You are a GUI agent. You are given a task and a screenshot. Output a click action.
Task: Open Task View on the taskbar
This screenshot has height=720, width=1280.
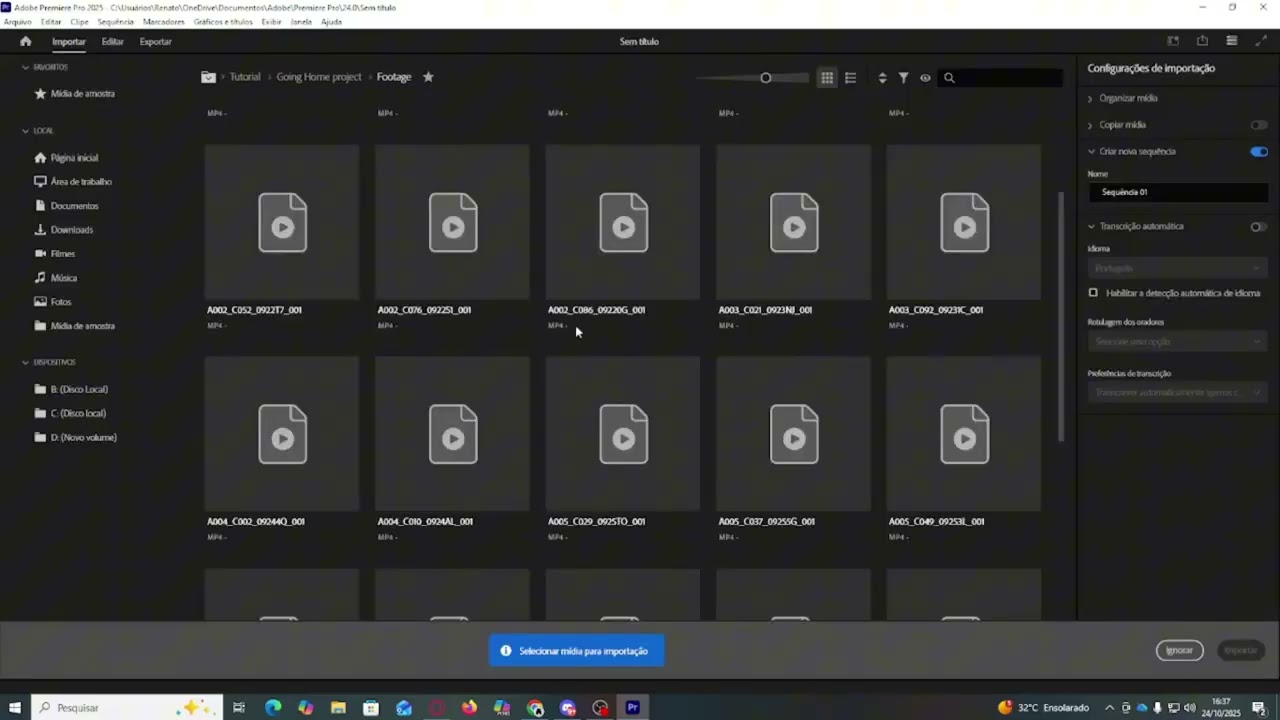point(239,708)
